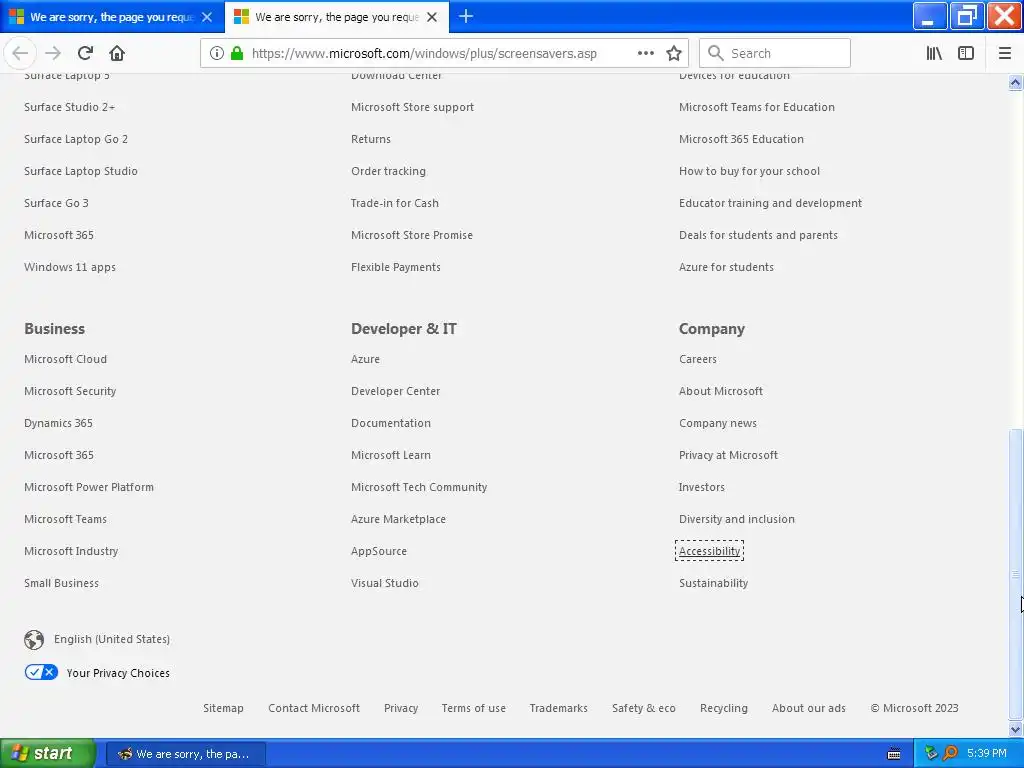
Task: Open the Investors link
Action: click(x=701, y=487)
